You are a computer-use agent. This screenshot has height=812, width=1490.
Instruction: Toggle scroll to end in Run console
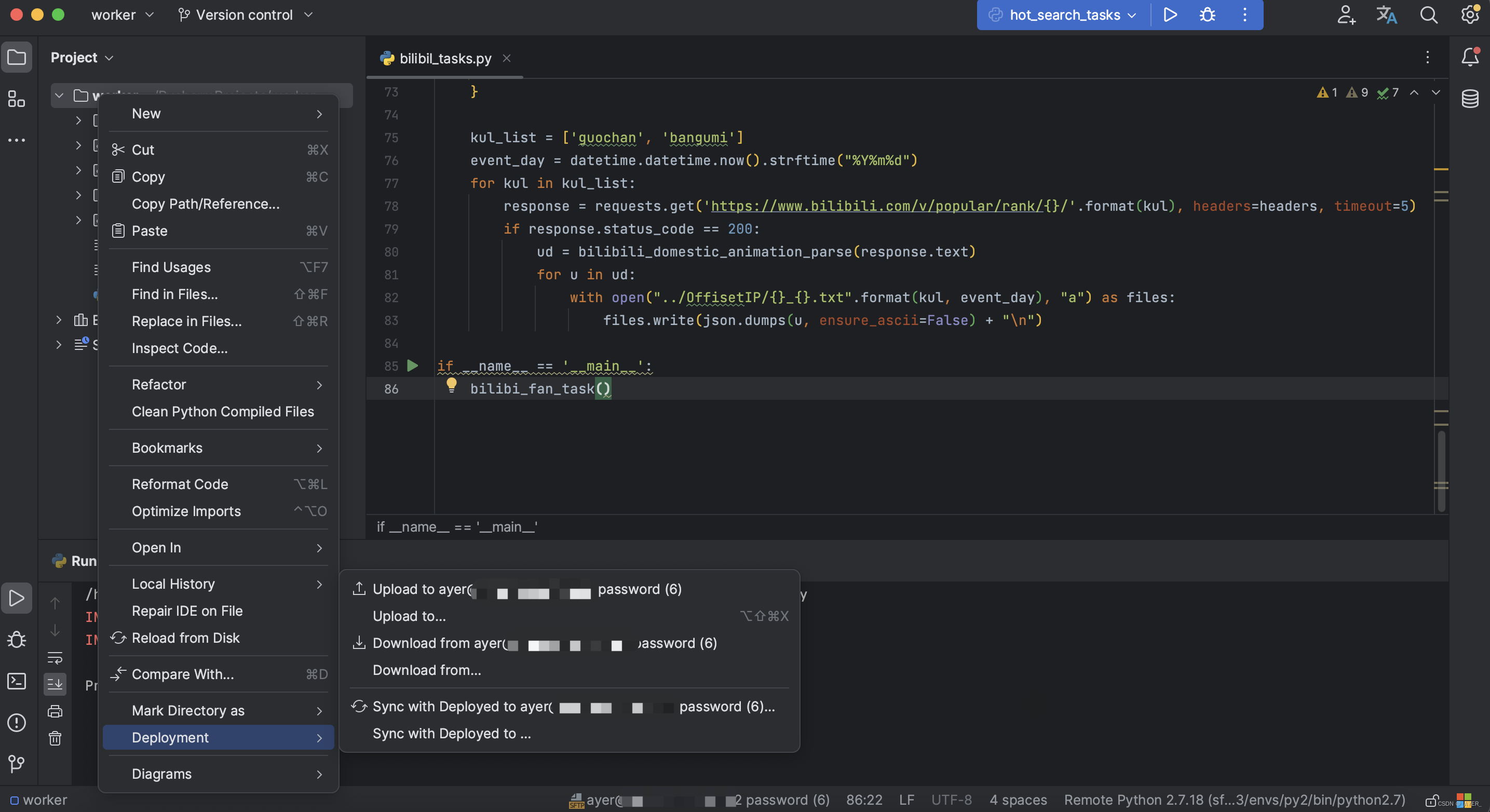55,684
